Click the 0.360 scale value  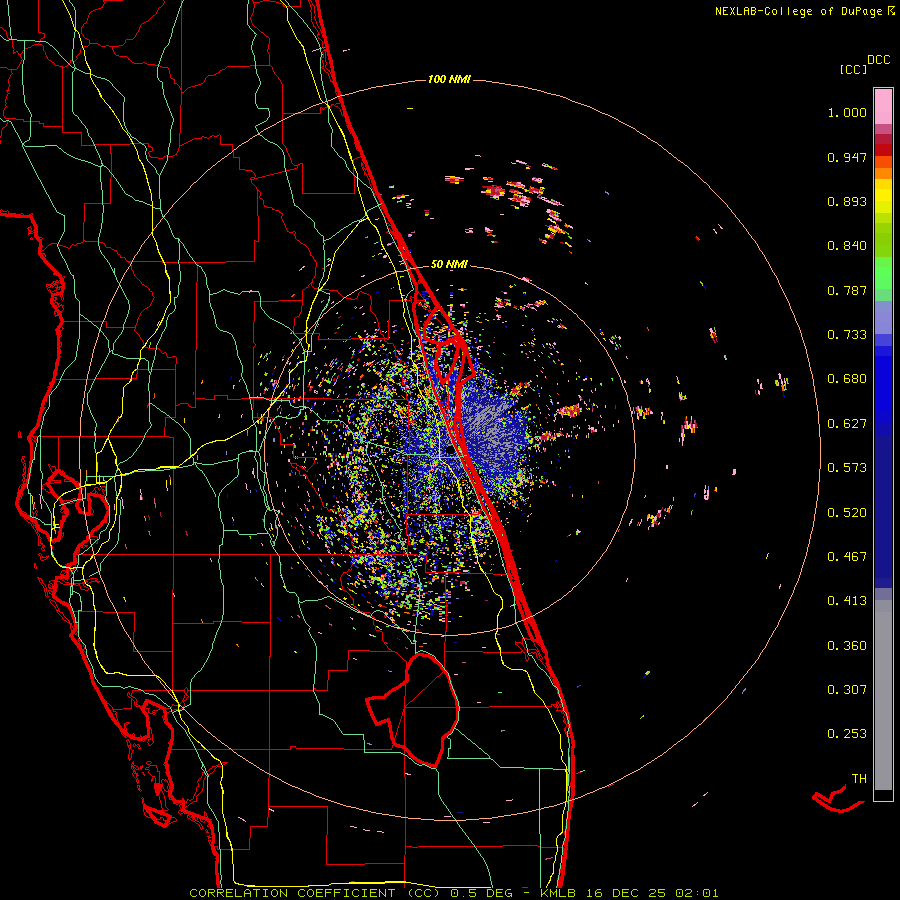(x=847, y=646)
